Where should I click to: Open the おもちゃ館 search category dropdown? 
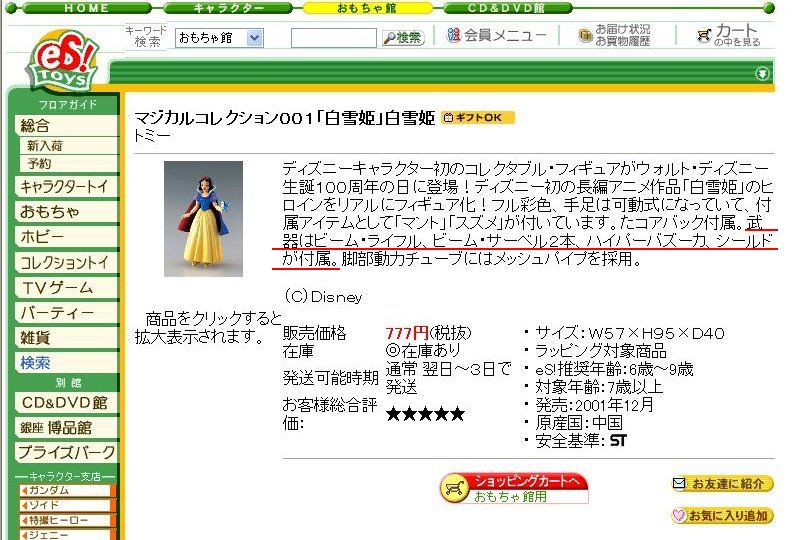[x=219, y=38]
